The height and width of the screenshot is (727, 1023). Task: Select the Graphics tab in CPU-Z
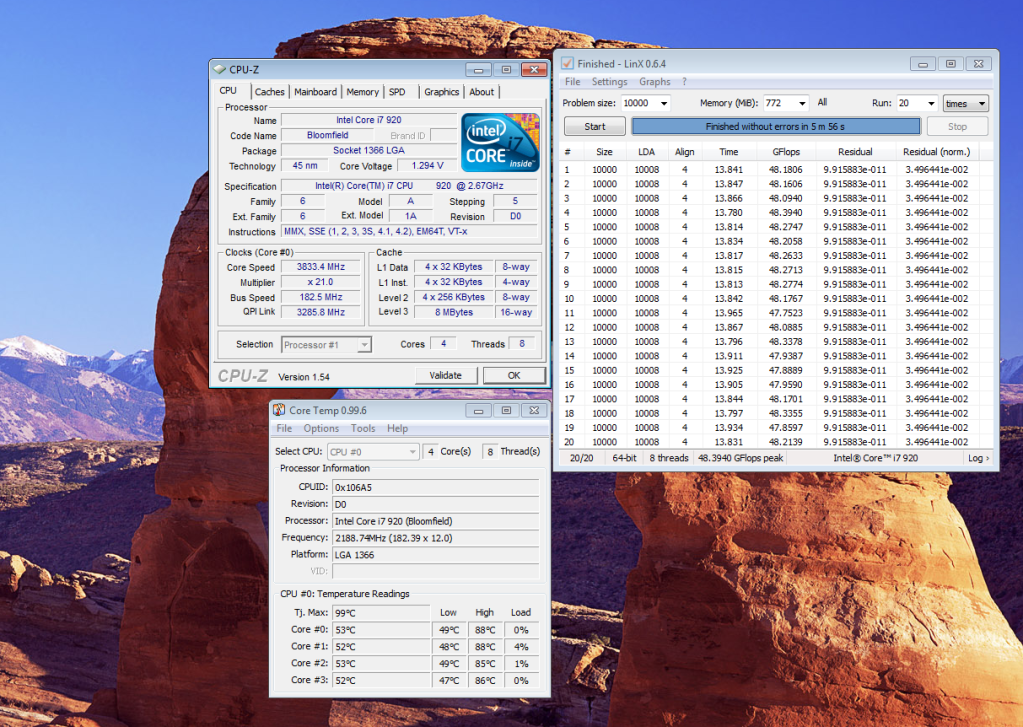441,92
